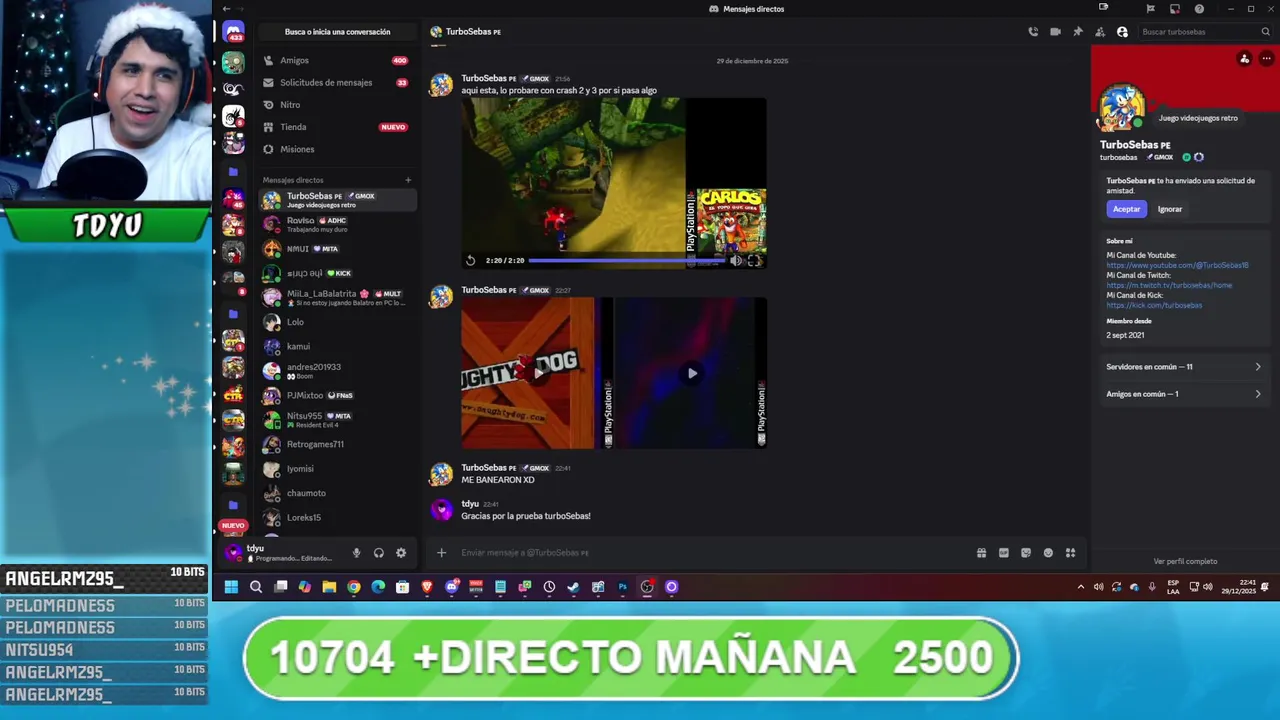Open the NMUI direct message

point(337,249)
